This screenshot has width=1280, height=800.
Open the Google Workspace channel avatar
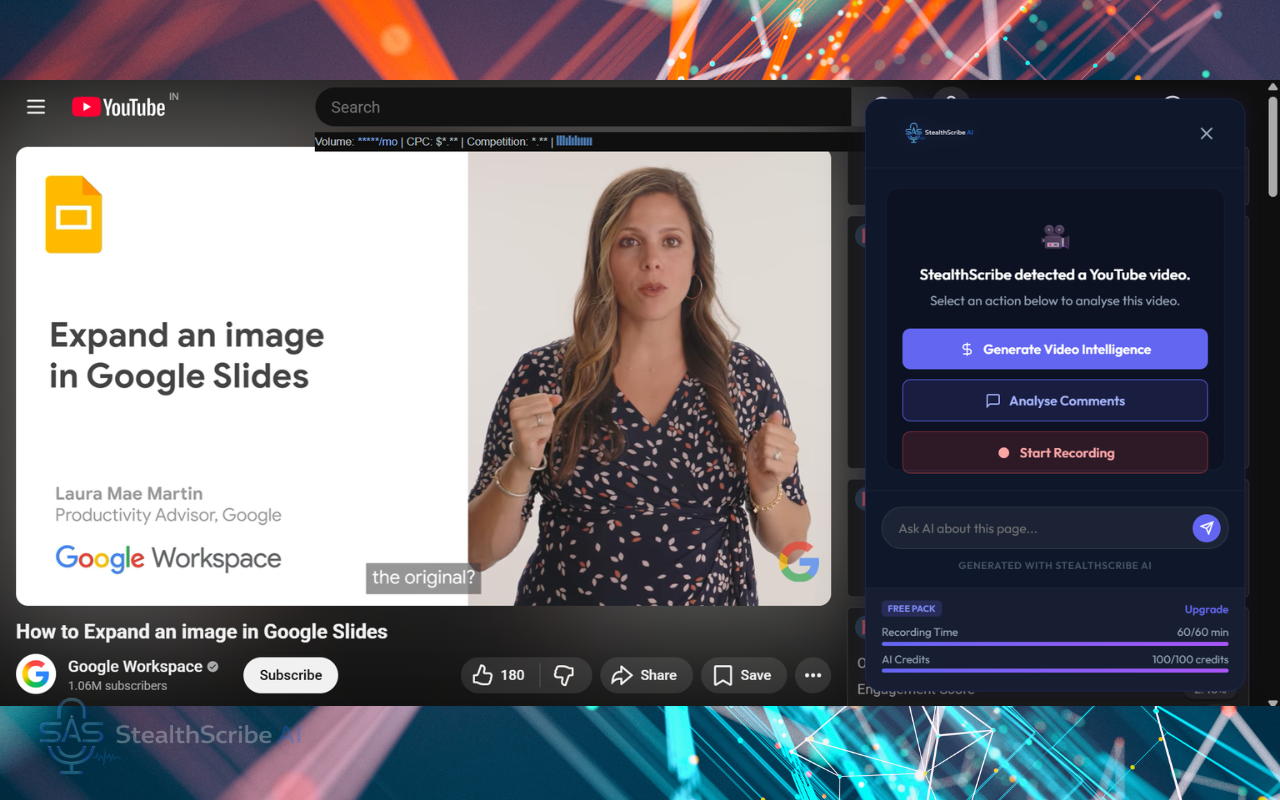click(x=36, y=674)
